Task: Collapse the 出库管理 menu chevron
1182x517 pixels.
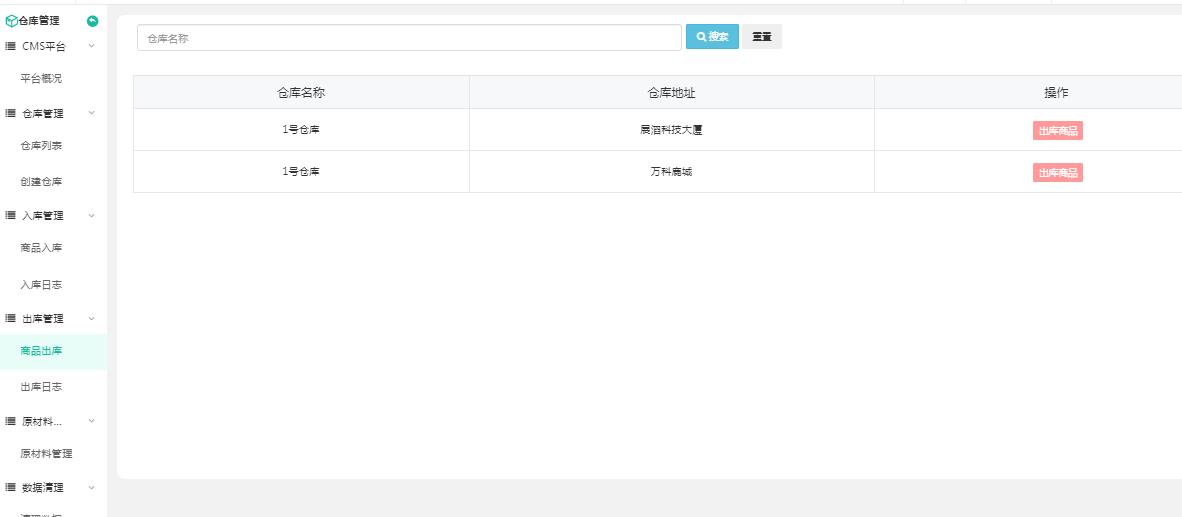Action: click(x=92, y=318)
